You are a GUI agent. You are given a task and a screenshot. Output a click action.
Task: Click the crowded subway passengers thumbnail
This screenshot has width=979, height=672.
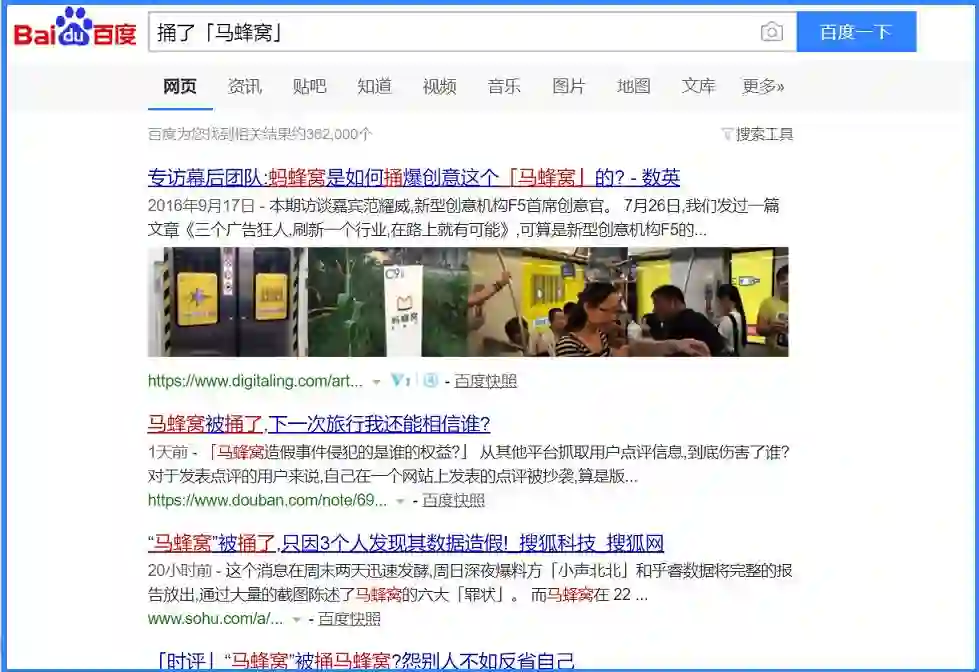(548, 302)
